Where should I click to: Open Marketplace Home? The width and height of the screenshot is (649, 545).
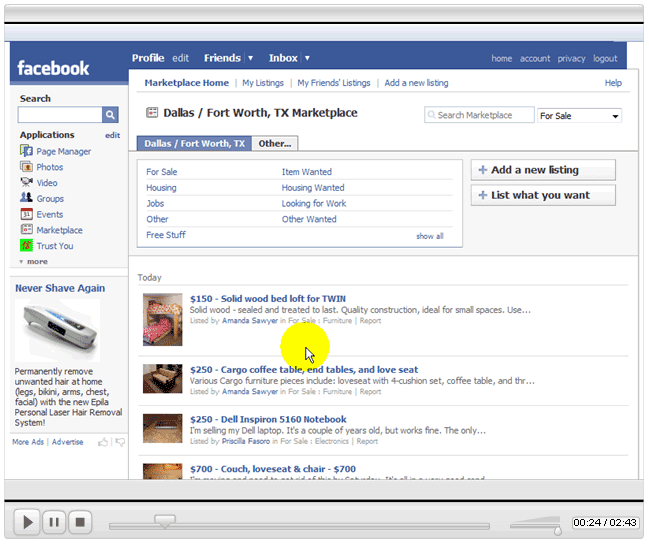click(187, 83)
